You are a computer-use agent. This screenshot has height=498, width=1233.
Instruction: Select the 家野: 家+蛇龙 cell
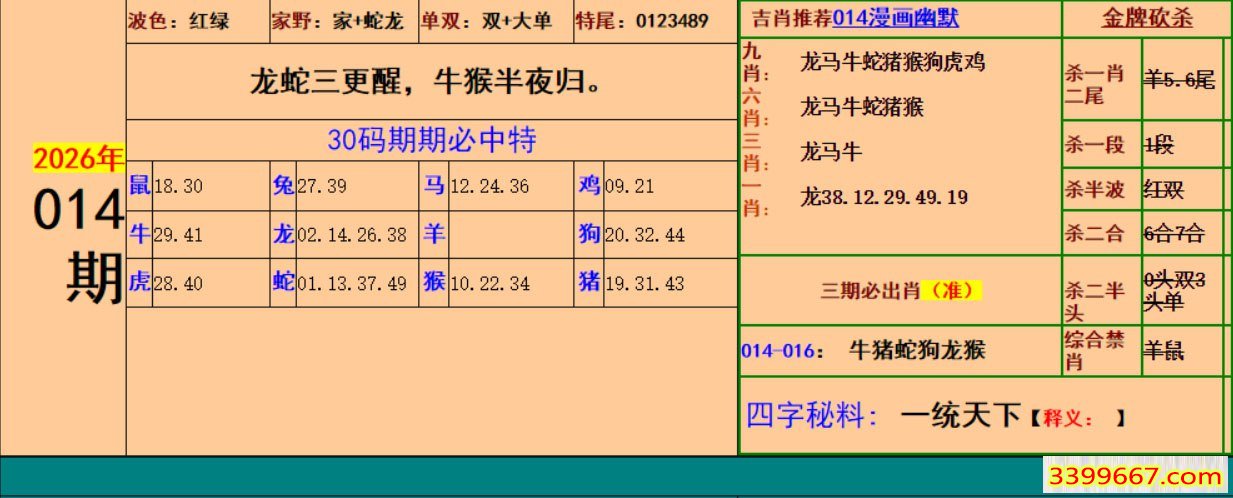click(x=337, y=21)
